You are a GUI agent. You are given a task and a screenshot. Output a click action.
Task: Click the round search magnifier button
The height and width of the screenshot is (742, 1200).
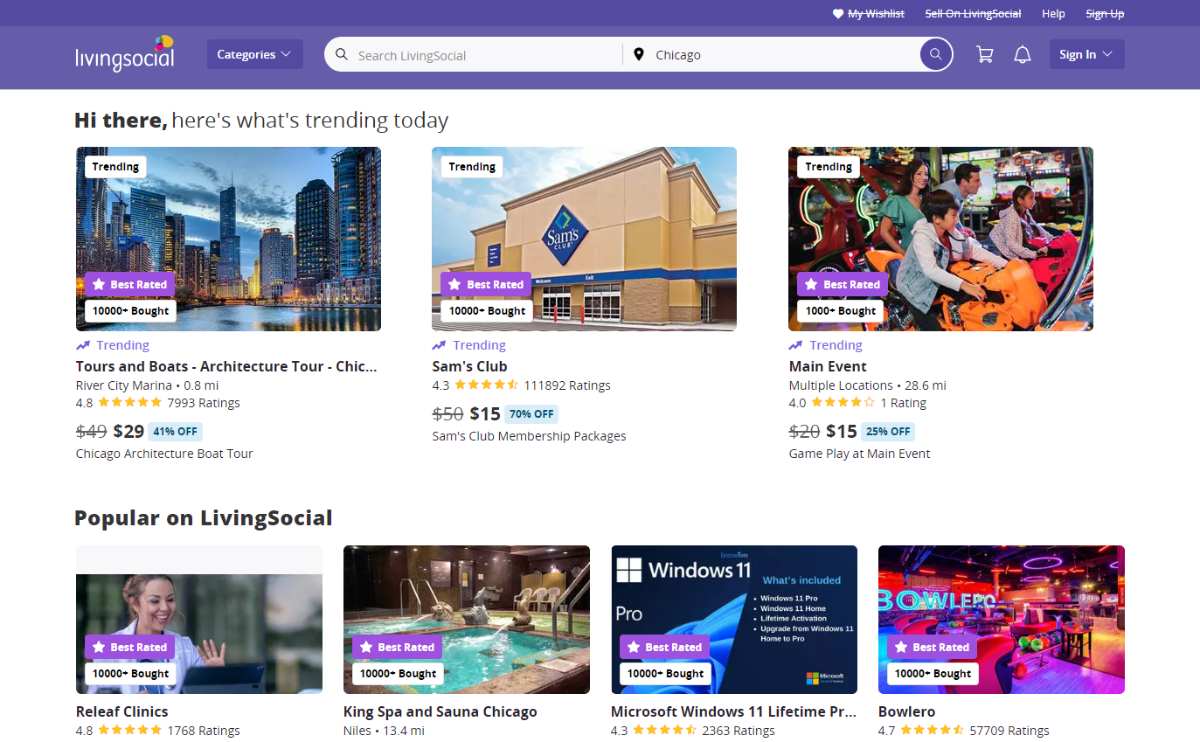935,55
